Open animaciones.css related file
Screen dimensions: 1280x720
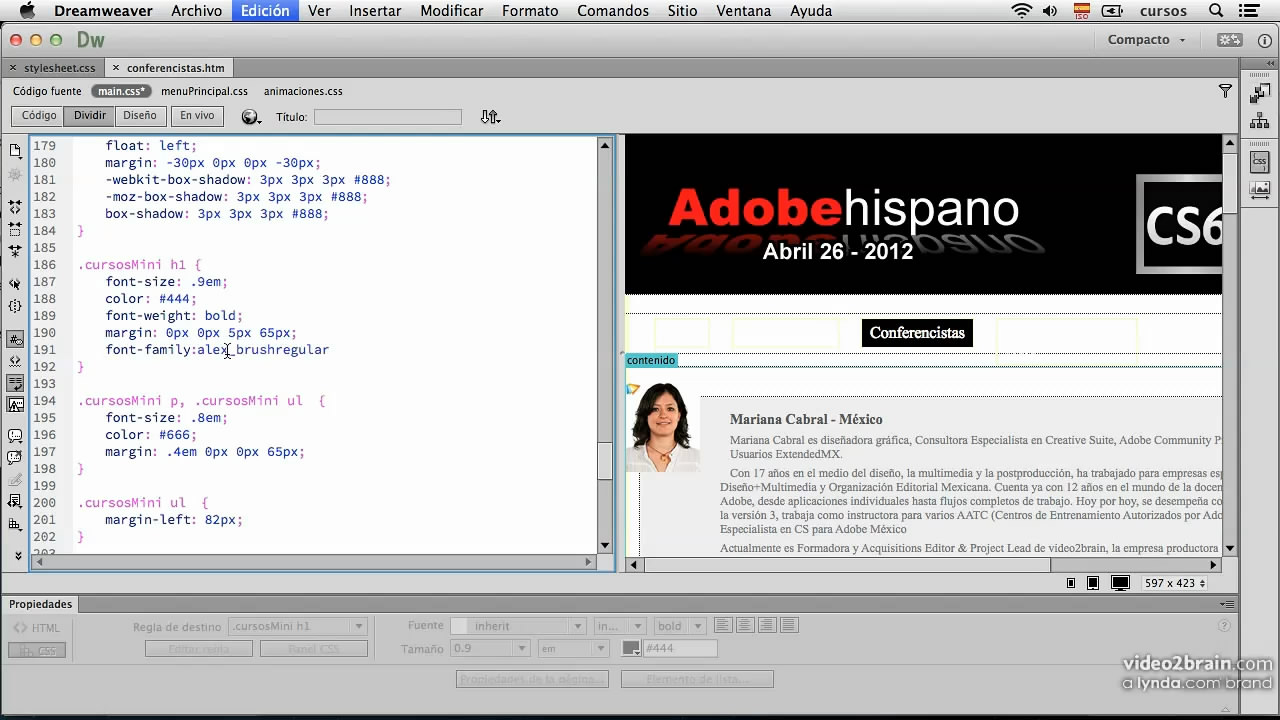303,91
